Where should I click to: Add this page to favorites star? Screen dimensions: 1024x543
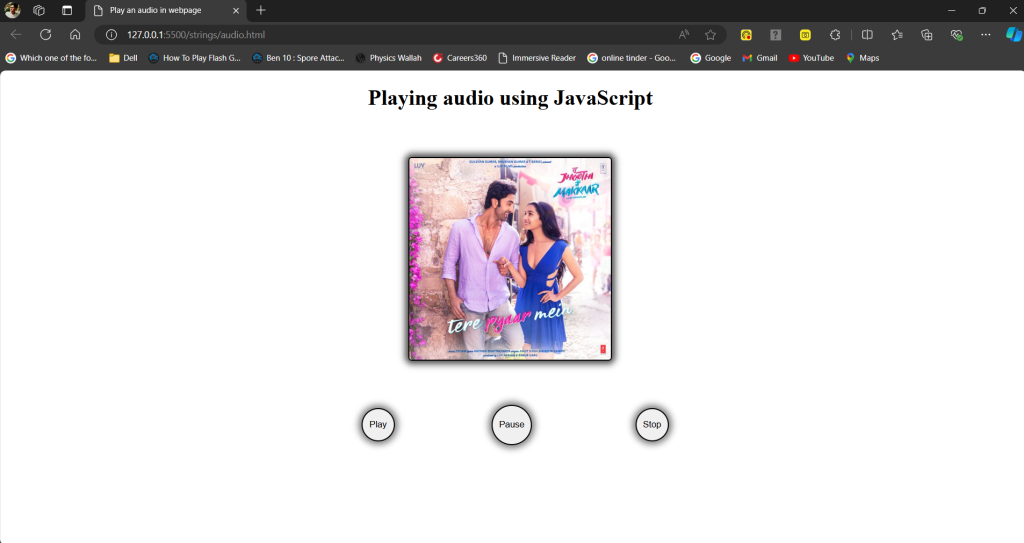coord(711,35)
